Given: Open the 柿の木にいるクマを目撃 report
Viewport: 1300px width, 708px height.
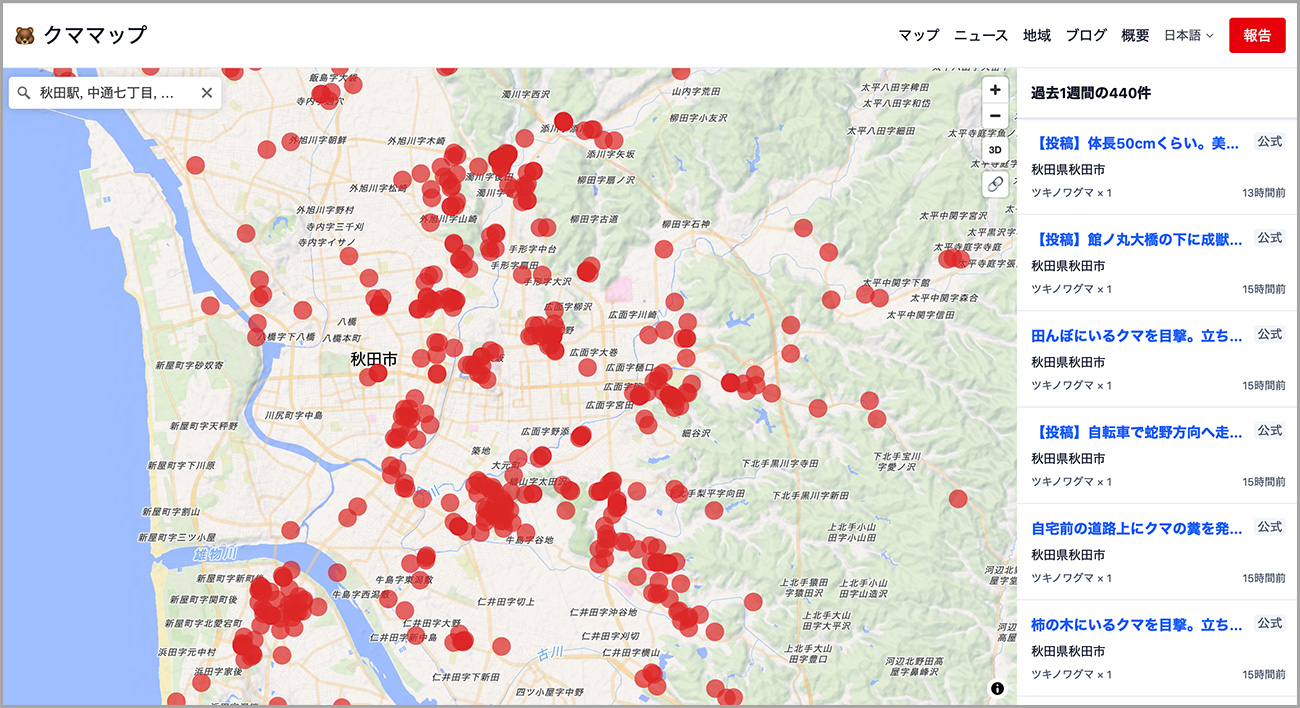Looking at the screenshot, I should [x=1135, y=625].
